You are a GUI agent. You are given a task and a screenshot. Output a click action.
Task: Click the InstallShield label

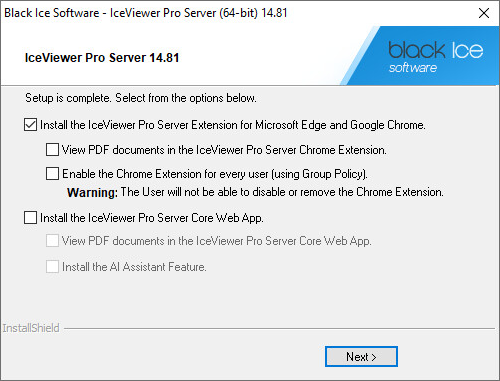(x=31, y=328)
